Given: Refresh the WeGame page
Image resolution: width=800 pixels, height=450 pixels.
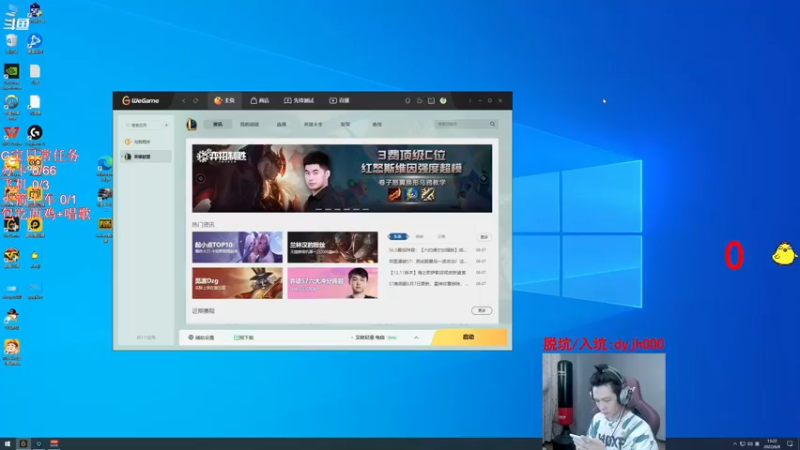Looking at the screenshot, I should pyautogui.click(x=195, y=101).
